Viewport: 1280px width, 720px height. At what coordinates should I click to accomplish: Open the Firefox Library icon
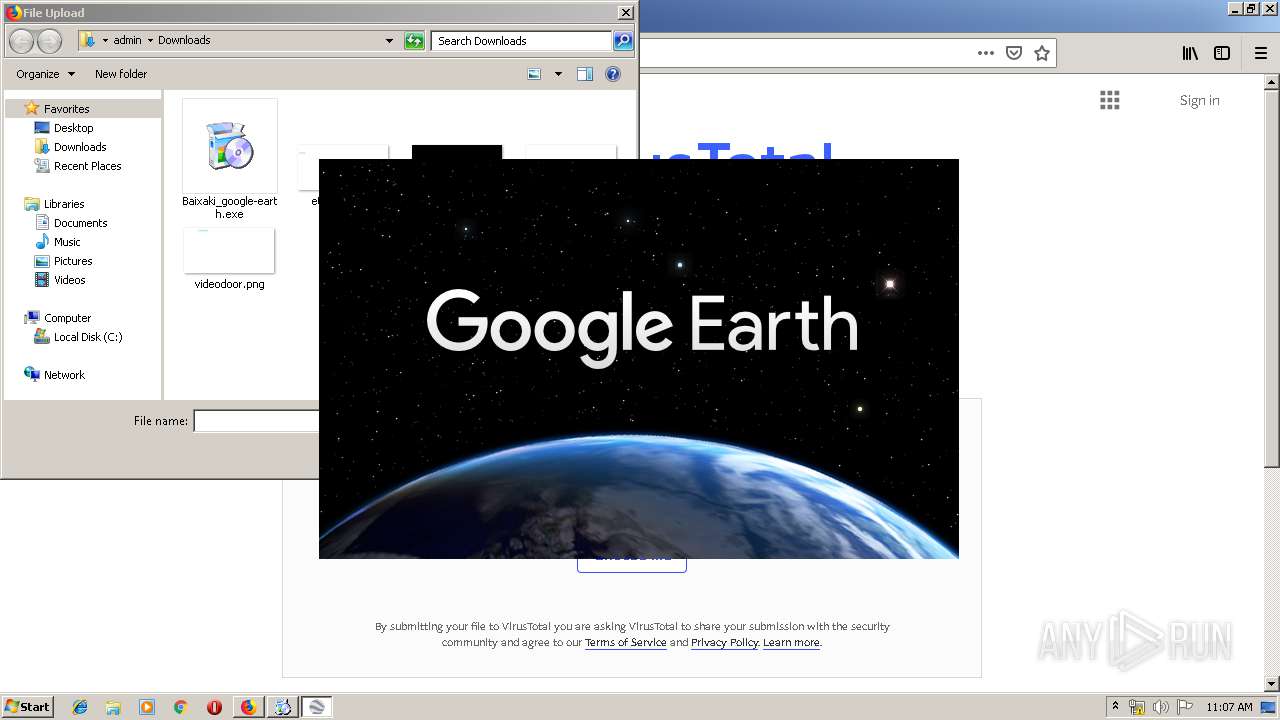[1190, 53]
